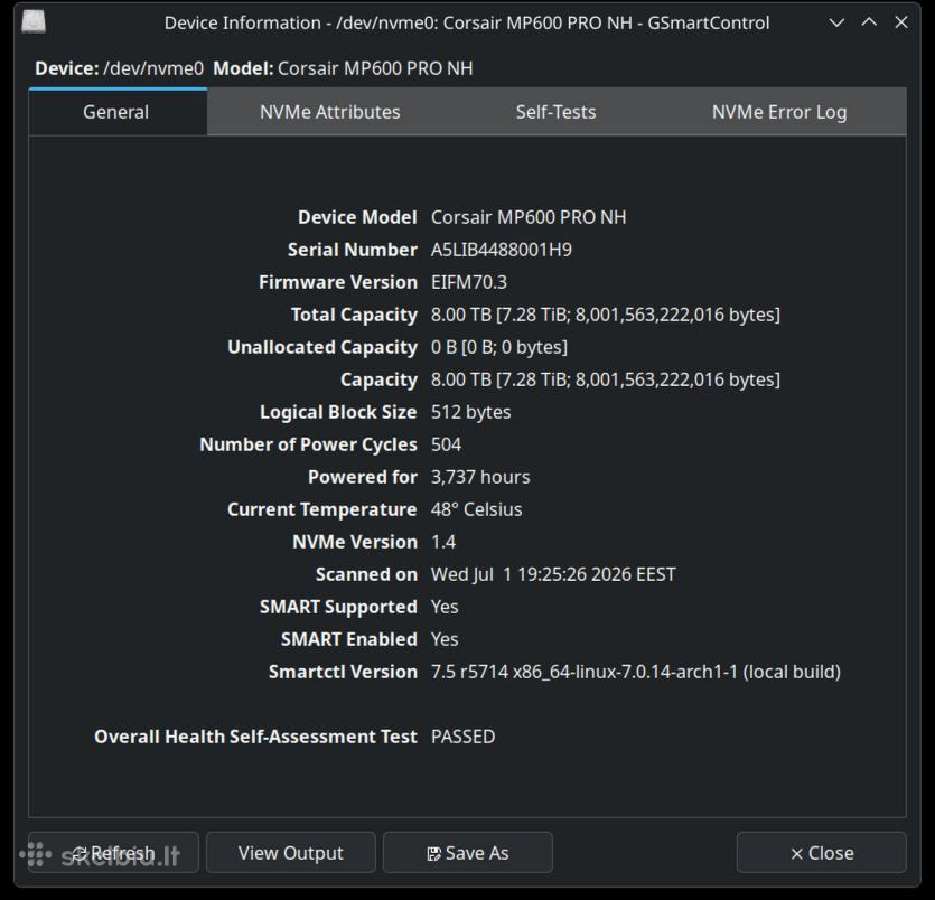Click the Overall Health Self-Assessment Test label

coord(256,737)
